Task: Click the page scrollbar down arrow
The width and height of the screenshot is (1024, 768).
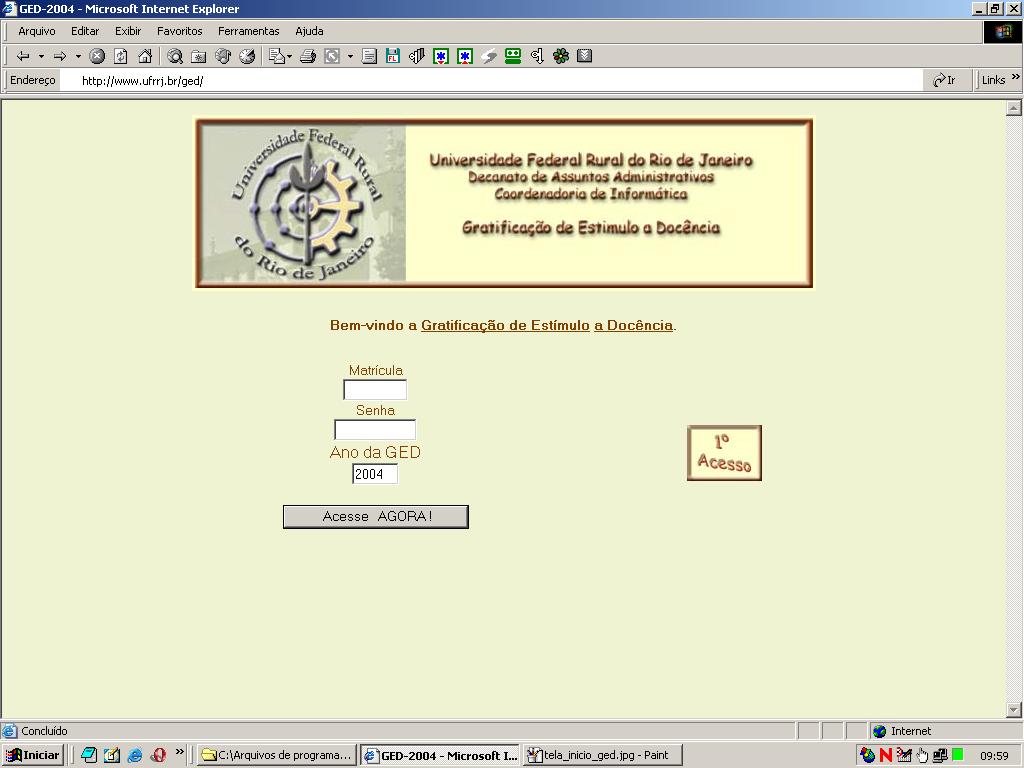Action: pos(1014,709)
